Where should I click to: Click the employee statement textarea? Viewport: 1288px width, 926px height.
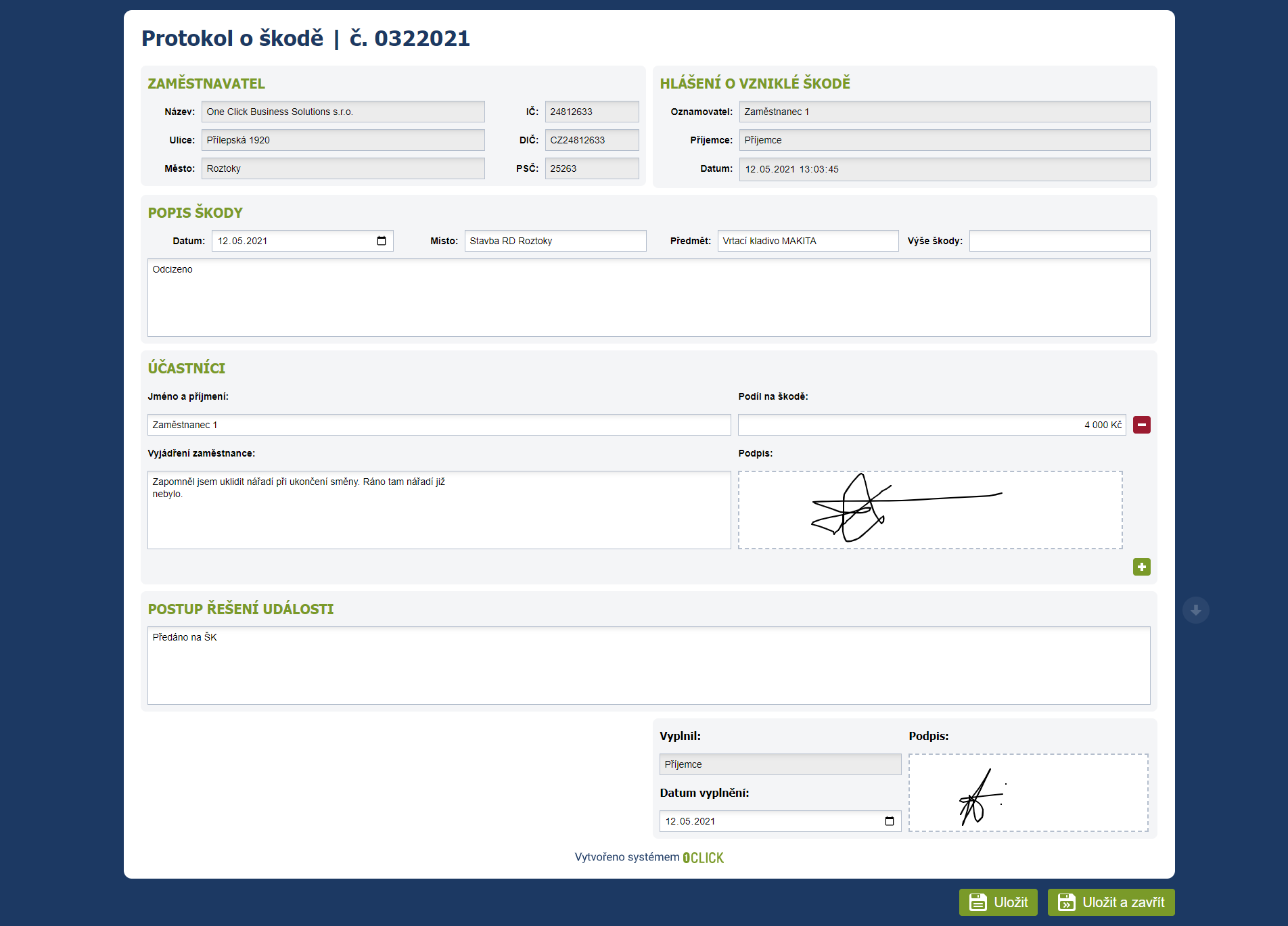click(439, 510)
